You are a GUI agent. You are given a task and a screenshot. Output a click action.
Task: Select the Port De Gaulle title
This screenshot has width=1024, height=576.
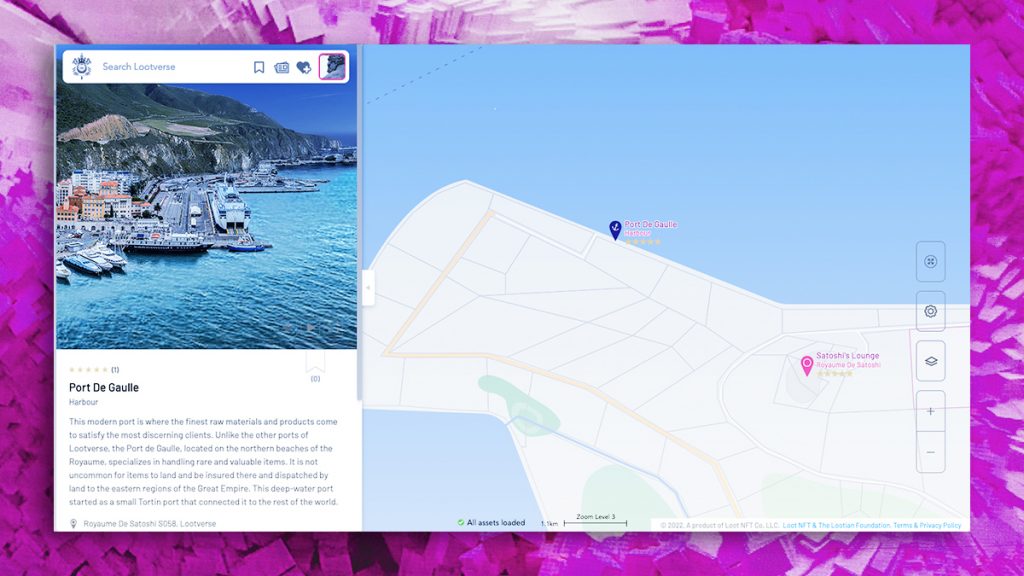[x=104, y=387]
